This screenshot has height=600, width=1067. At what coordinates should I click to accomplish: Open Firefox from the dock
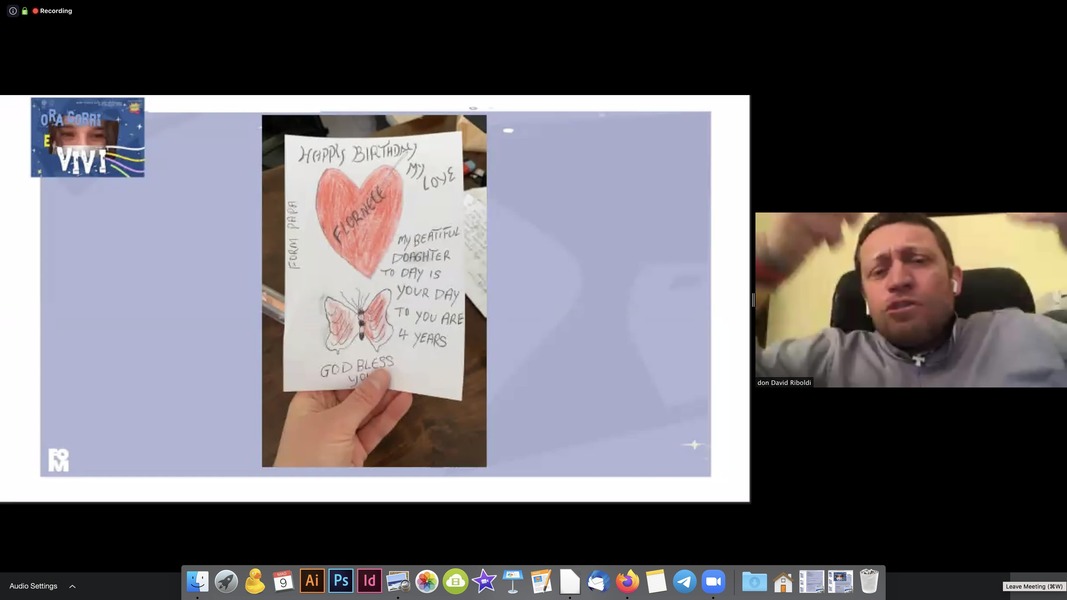point(627,581)
